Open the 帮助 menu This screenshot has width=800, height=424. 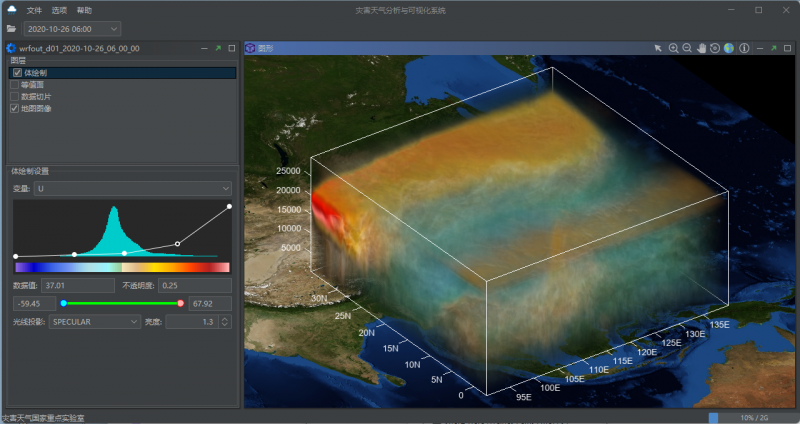click(x=84, y=9)
